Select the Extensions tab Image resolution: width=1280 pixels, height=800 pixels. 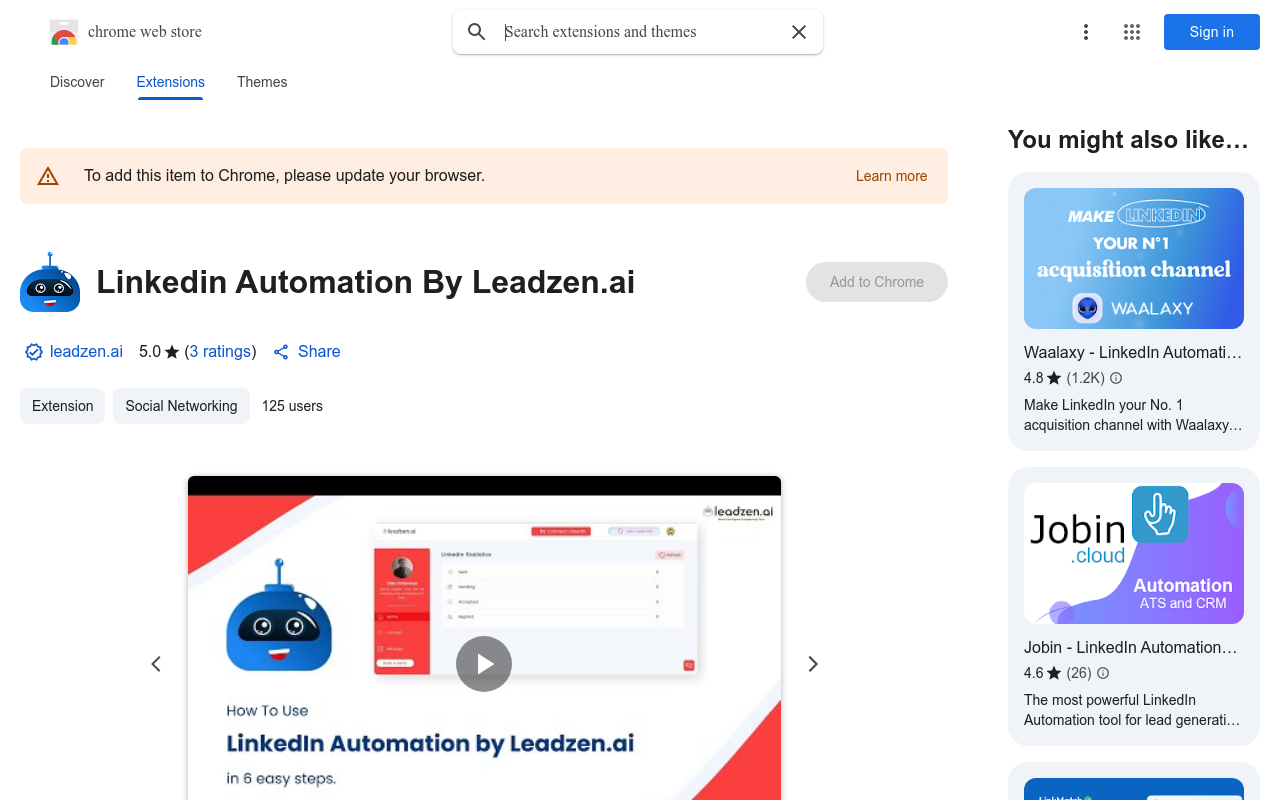171,82
